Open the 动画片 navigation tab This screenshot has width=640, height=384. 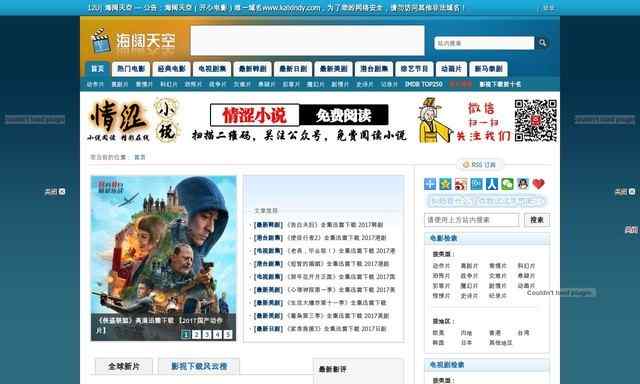point(451,69)
